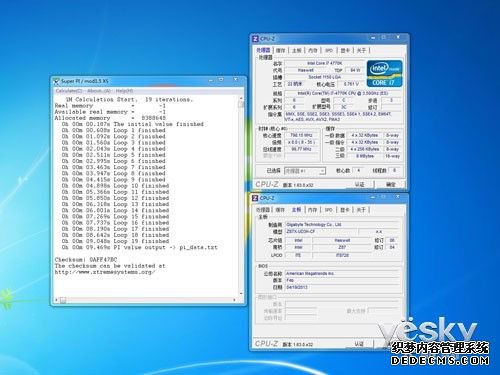500x375 pixels.
Task: Select SPD tab in upper CPU-Z window
Action: [329, 50]
